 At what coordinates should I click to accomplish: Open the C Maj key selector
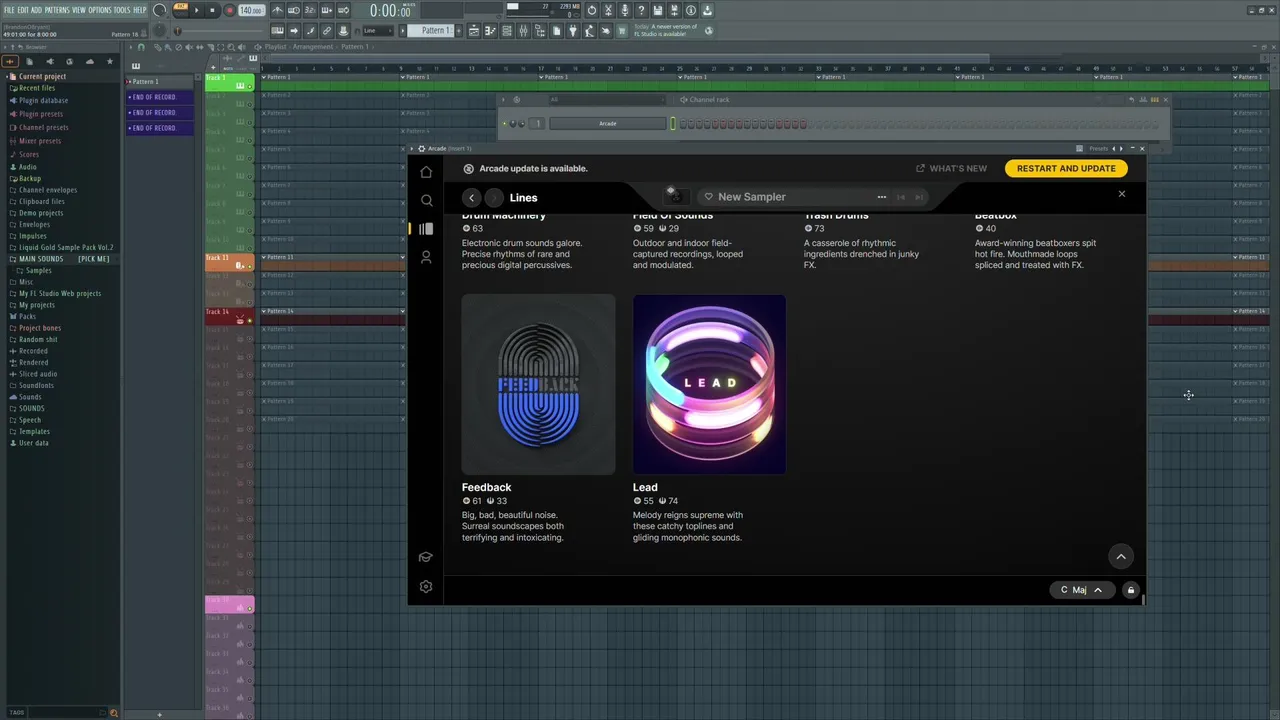(x=1081, y=590)
